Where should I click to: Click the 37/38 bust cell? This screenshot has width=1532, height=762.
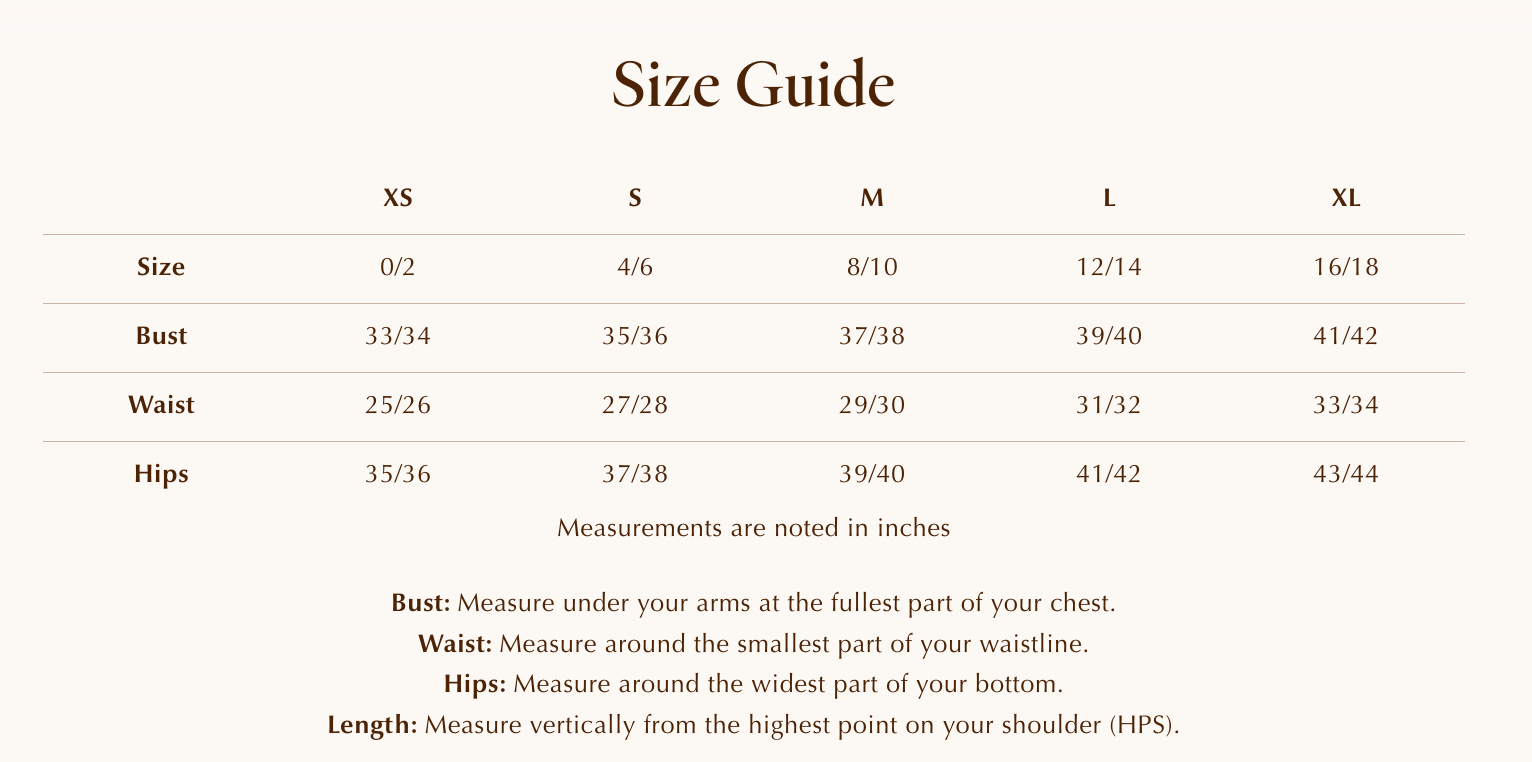click(x=872, y=336)
